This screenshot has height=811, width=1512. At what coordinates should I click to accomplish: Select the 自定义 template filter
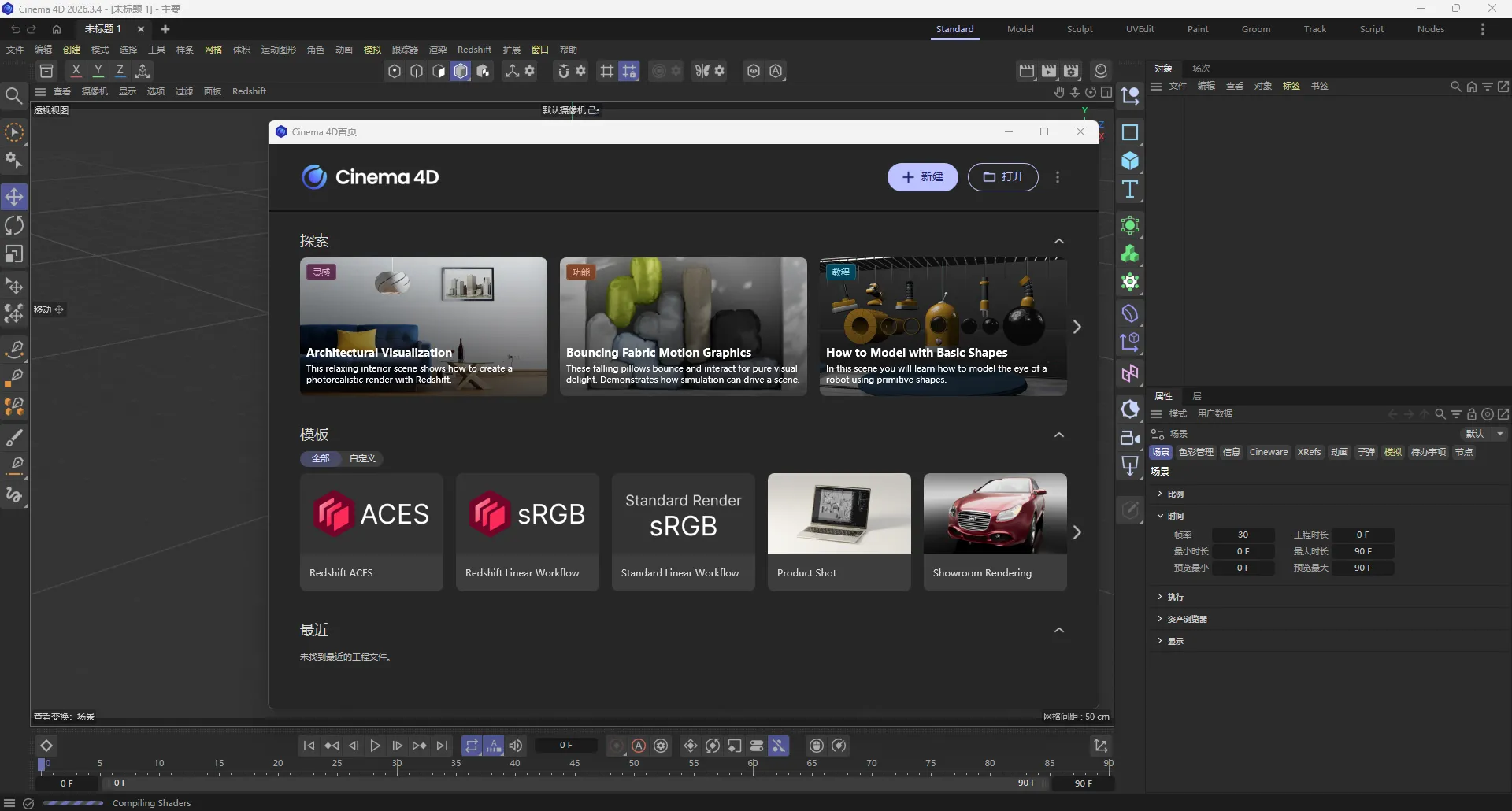pos(362,458)
